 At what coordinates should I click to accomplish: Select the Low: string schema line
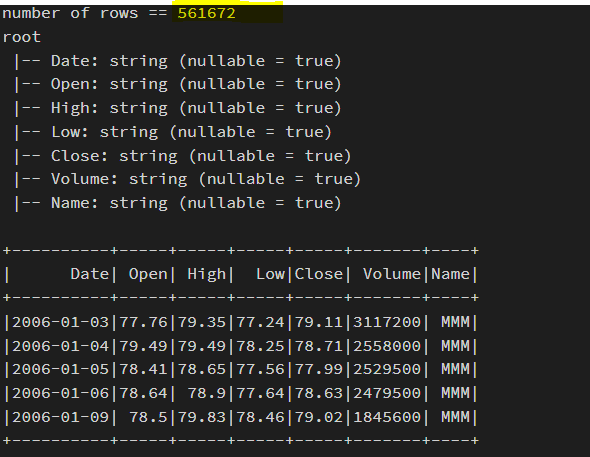tap(173, 132)
